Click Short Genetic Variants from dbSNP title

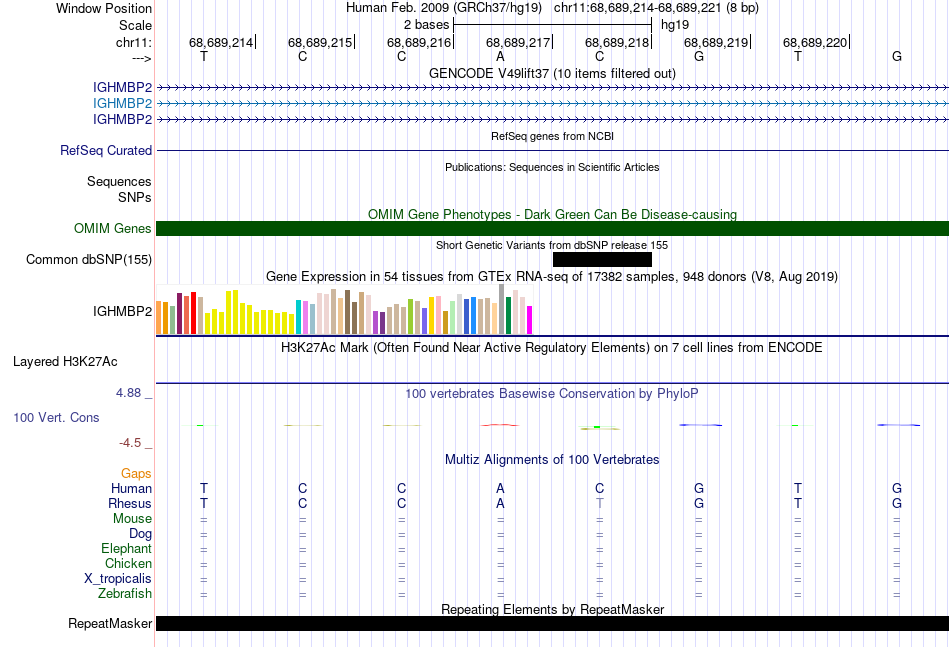tap(553, 245)
